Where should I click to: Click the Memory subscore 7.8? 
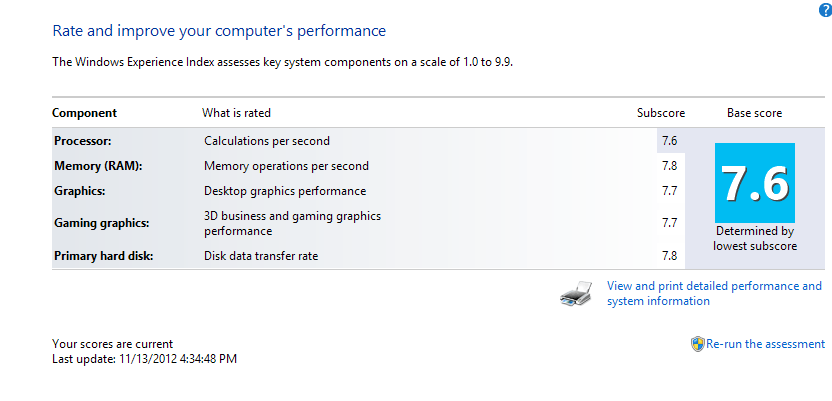(670, 166)
